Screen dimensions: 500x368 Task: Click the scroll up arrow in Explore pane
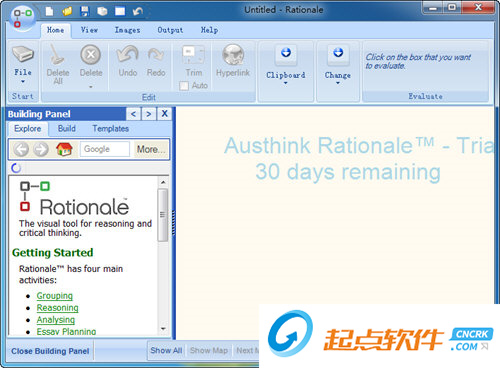(x=163, y=182)
